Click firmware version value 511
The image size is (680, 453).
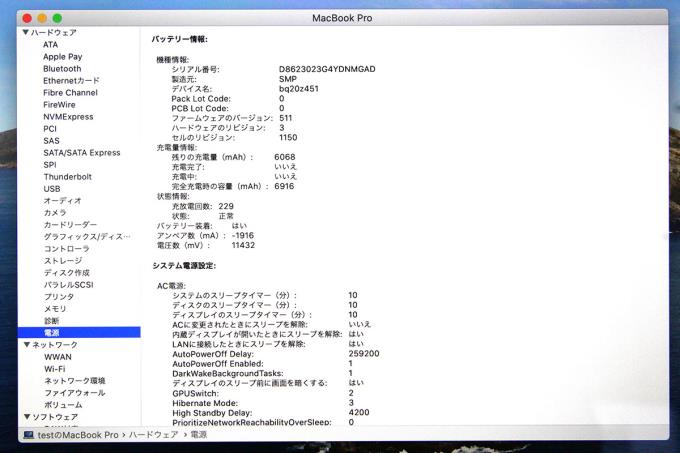(285, 118)
